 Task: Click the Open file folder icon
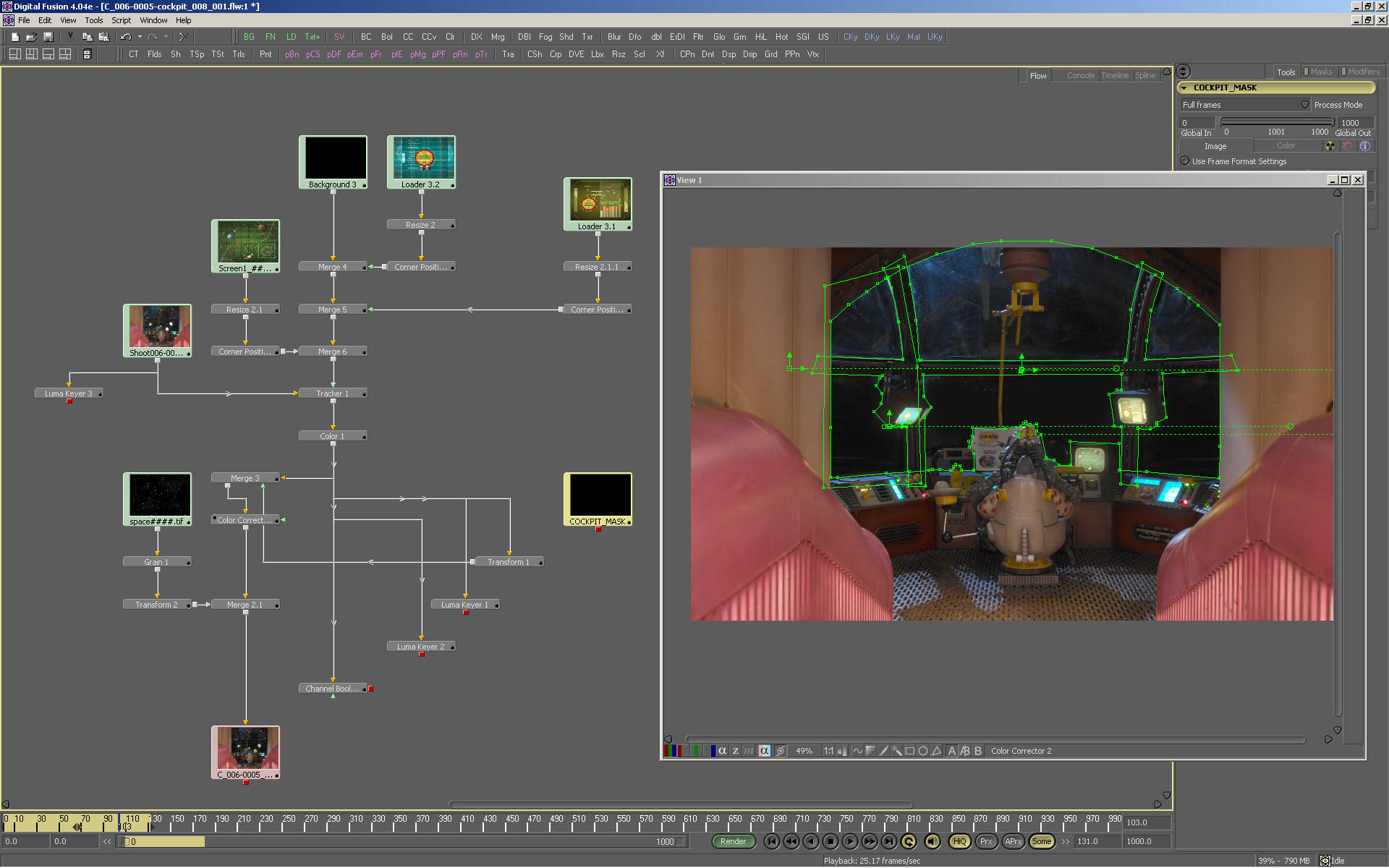point(31,37)
